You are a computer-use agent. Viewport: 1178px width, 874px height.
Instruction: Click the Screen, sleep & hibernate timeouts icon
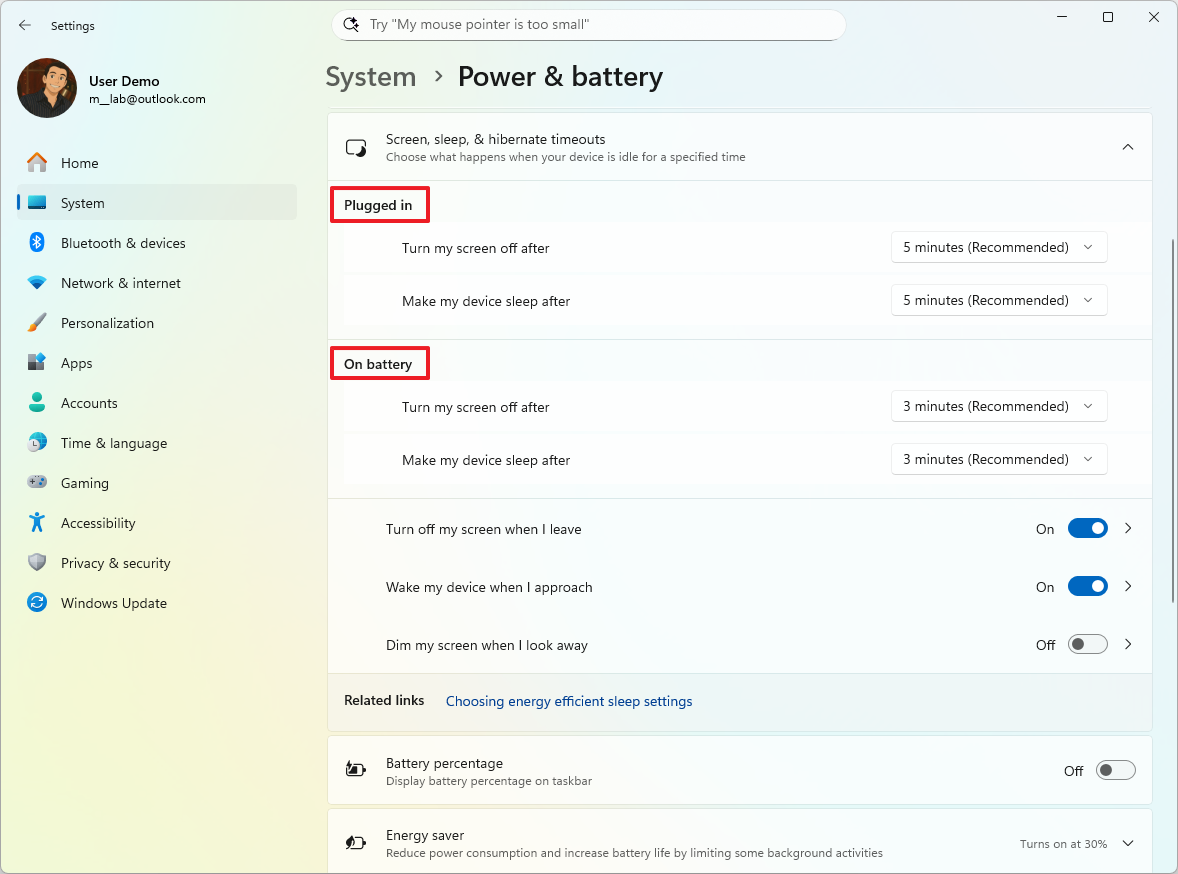pos(355,146)
